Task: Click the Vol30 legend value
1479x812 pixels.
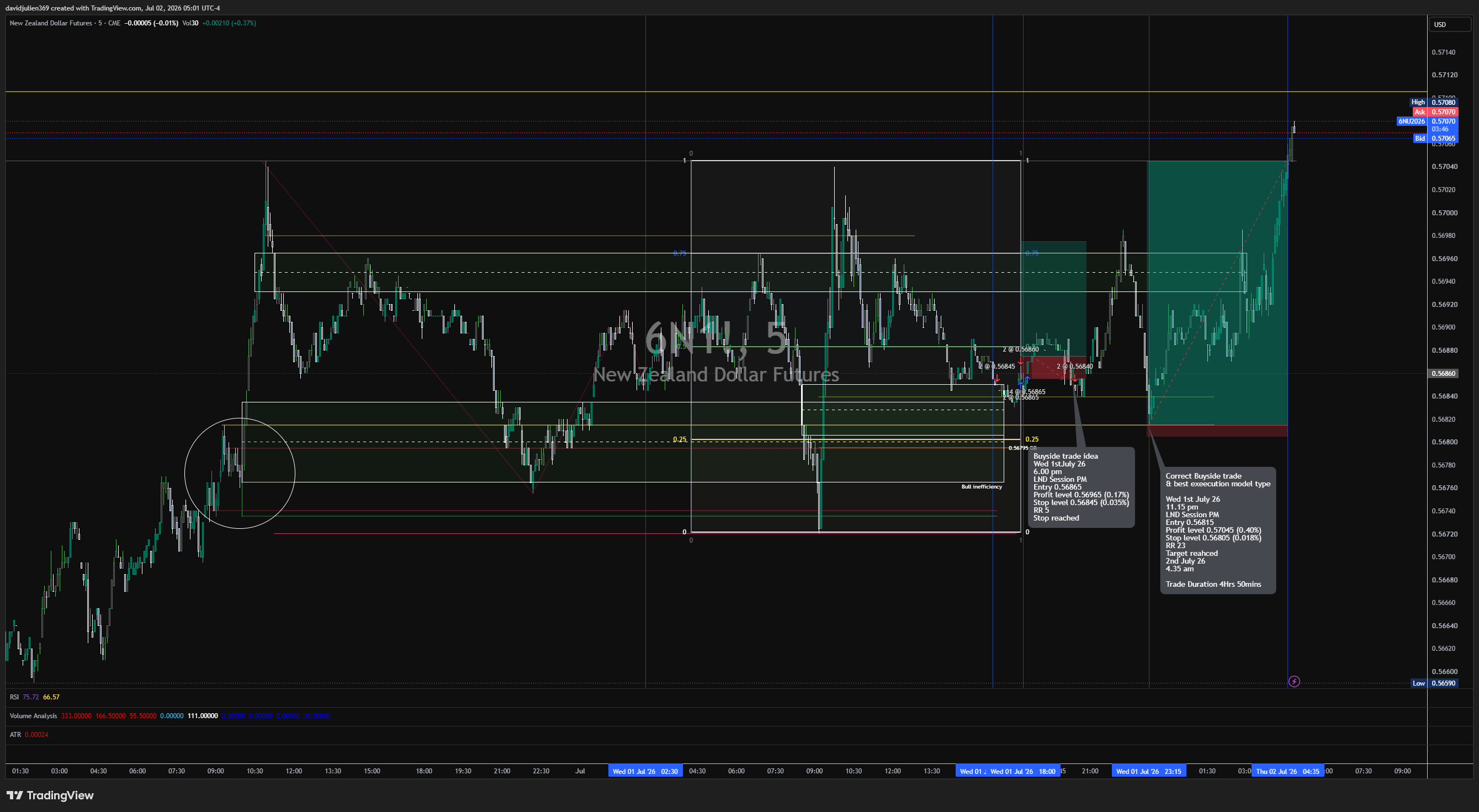Action: pos(190,23)
